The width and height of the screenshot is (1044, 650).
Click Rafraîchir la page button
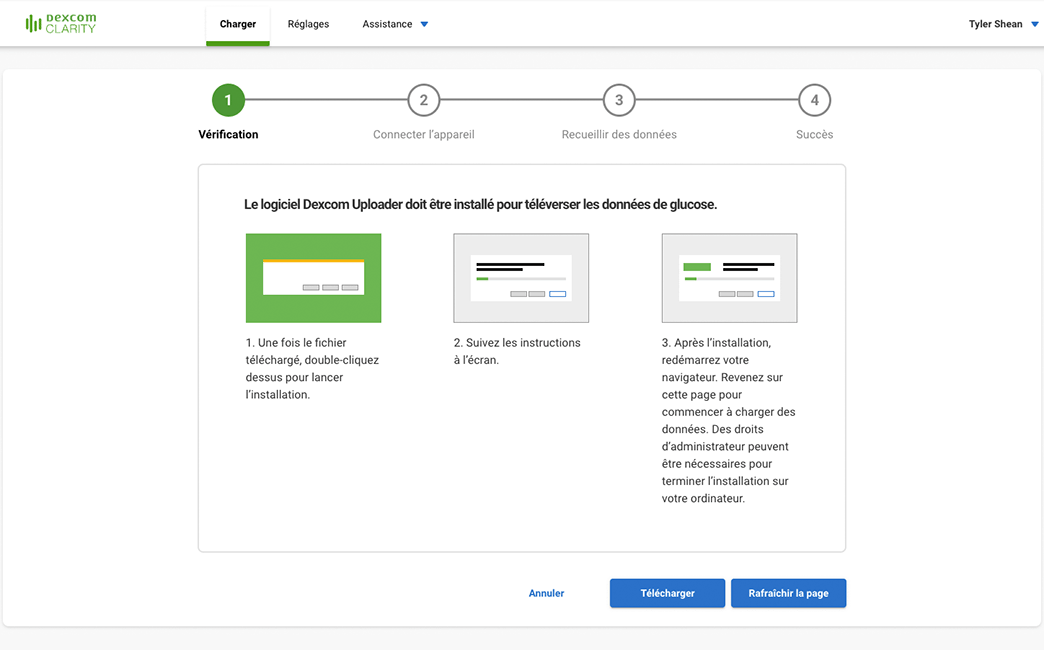click(788, 593)
